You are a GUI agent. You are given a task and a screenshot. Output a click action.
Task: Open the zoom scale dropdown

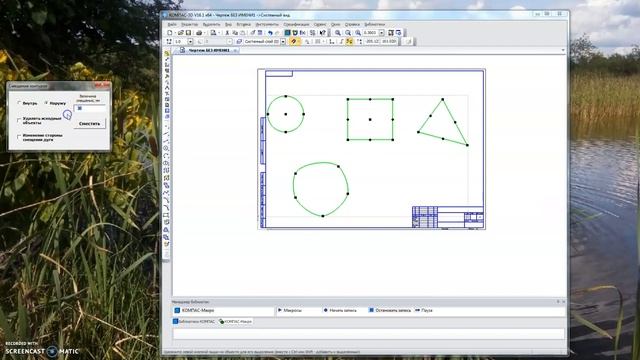(382, 33)
